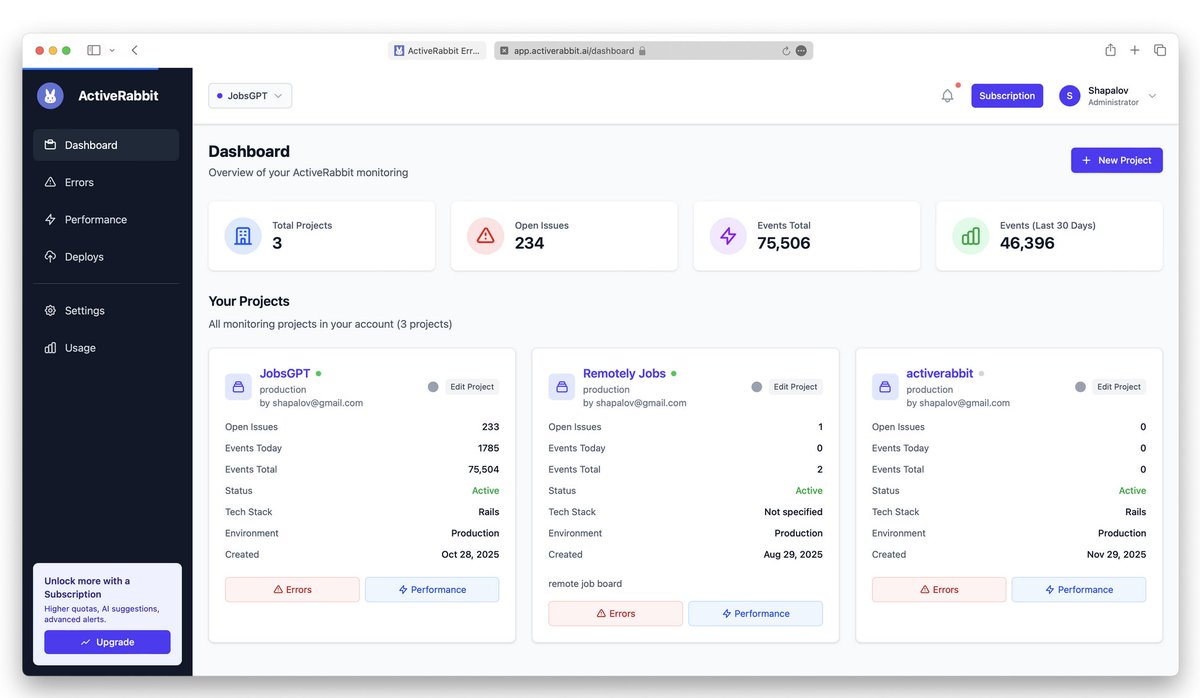Click the gray dot beside activerabbit Edit Project
1200x698 pixels.
[x=1080, y=387]
